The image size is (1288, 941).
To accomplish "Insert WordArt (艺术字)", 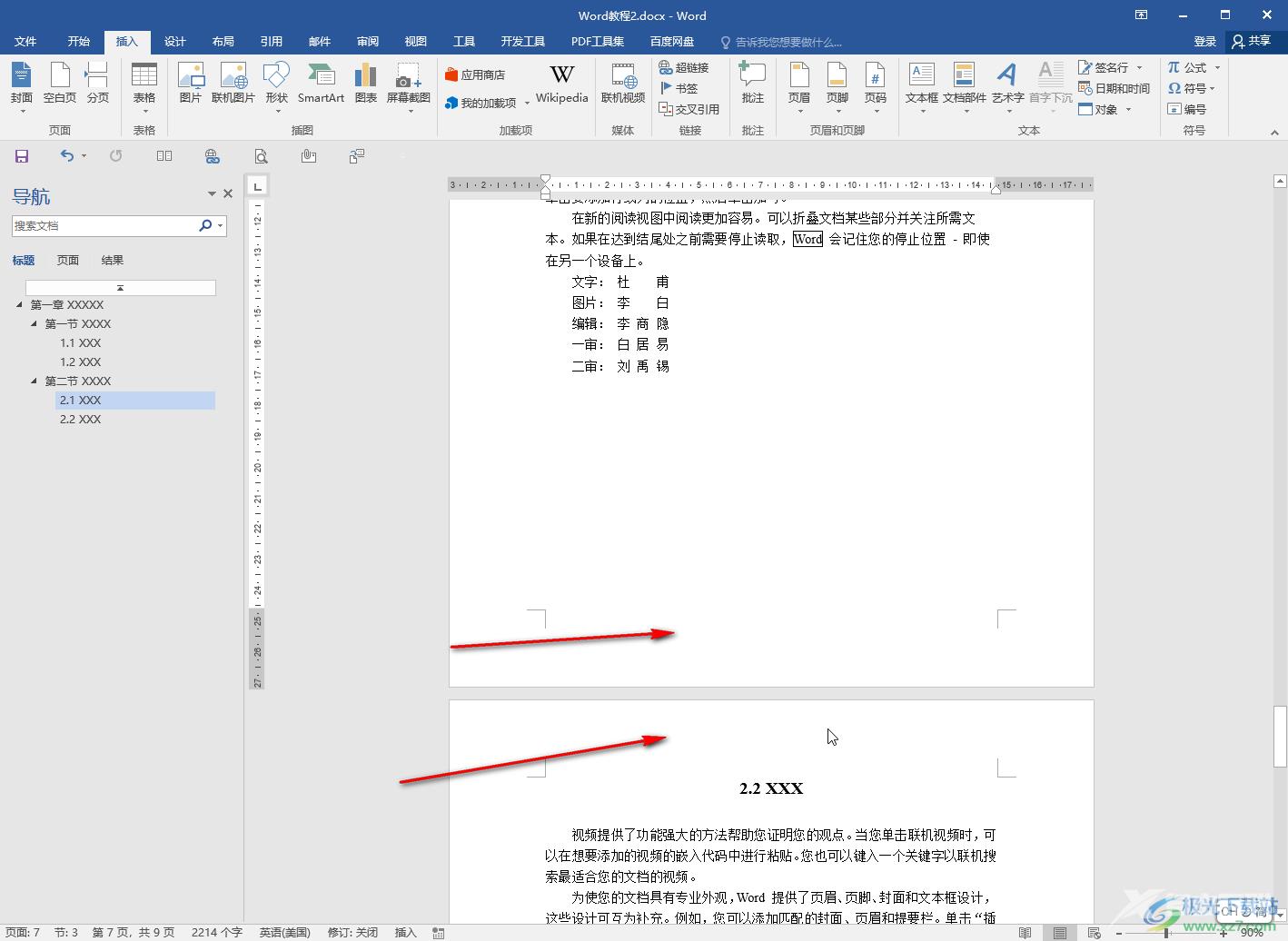I will 1007,86.
